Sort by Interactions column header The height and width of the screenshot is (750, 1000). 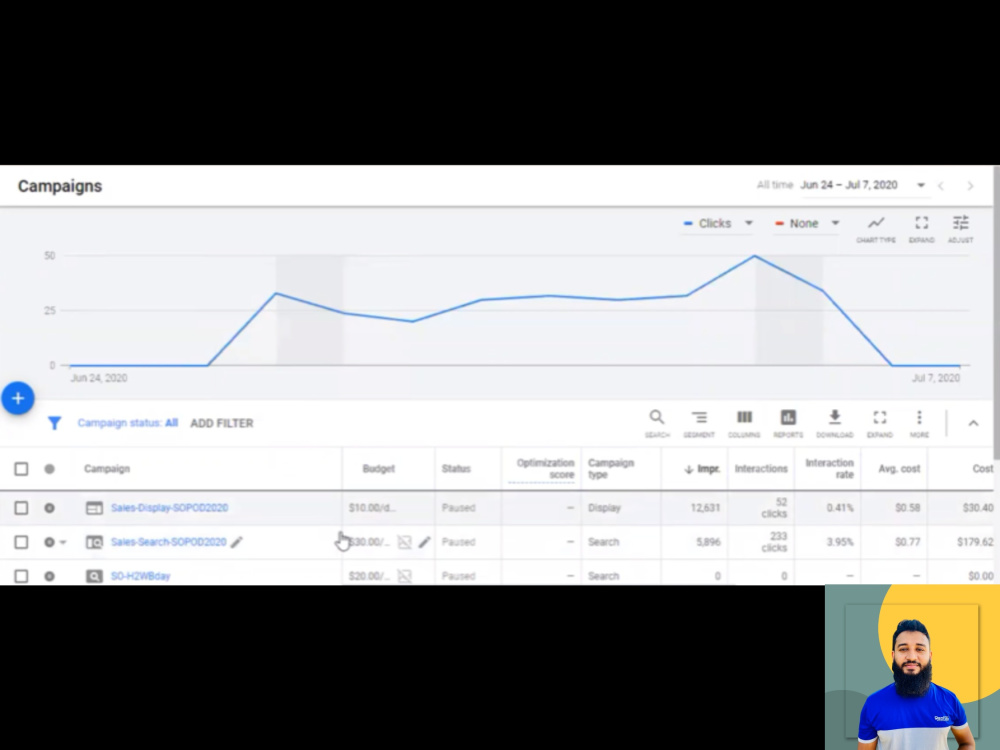761,469
